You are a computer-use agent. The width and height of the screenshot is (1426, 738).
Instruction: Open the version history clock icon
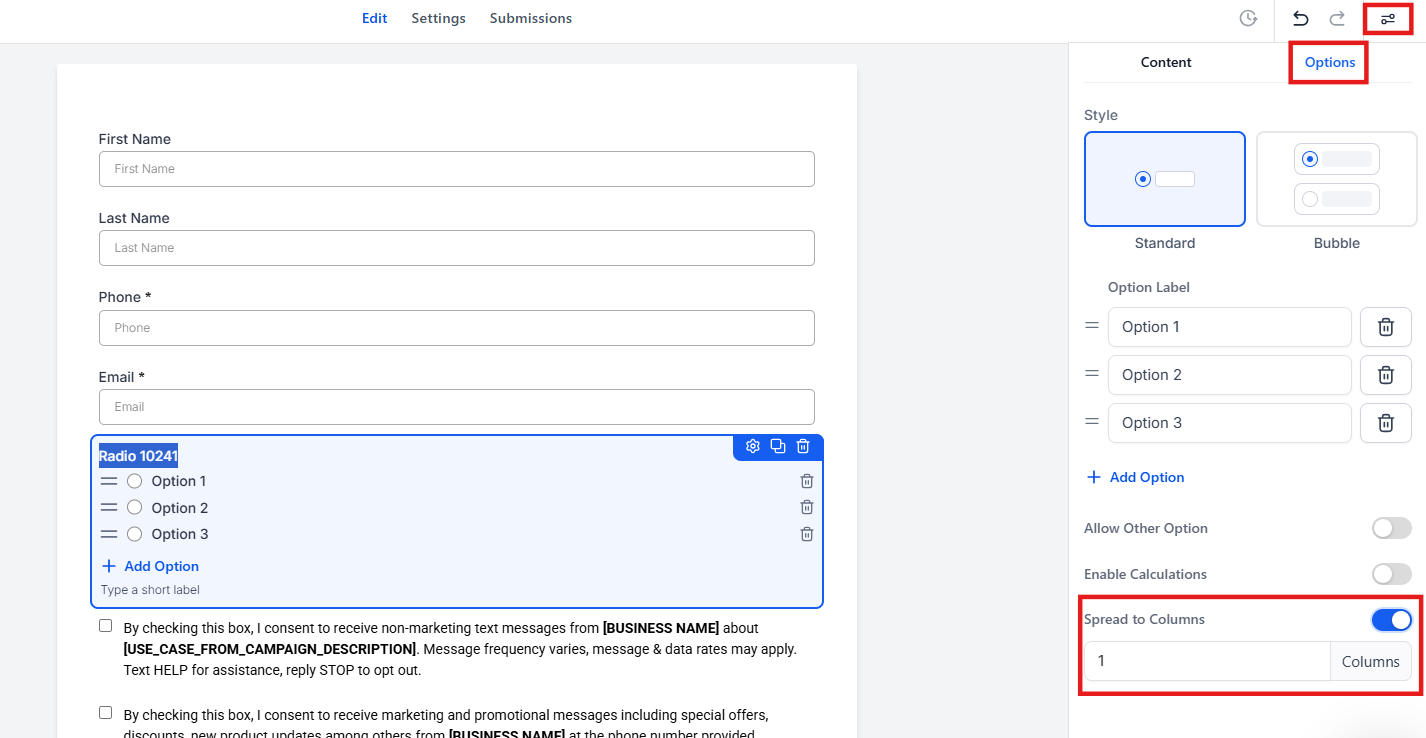coord(1248,19)
